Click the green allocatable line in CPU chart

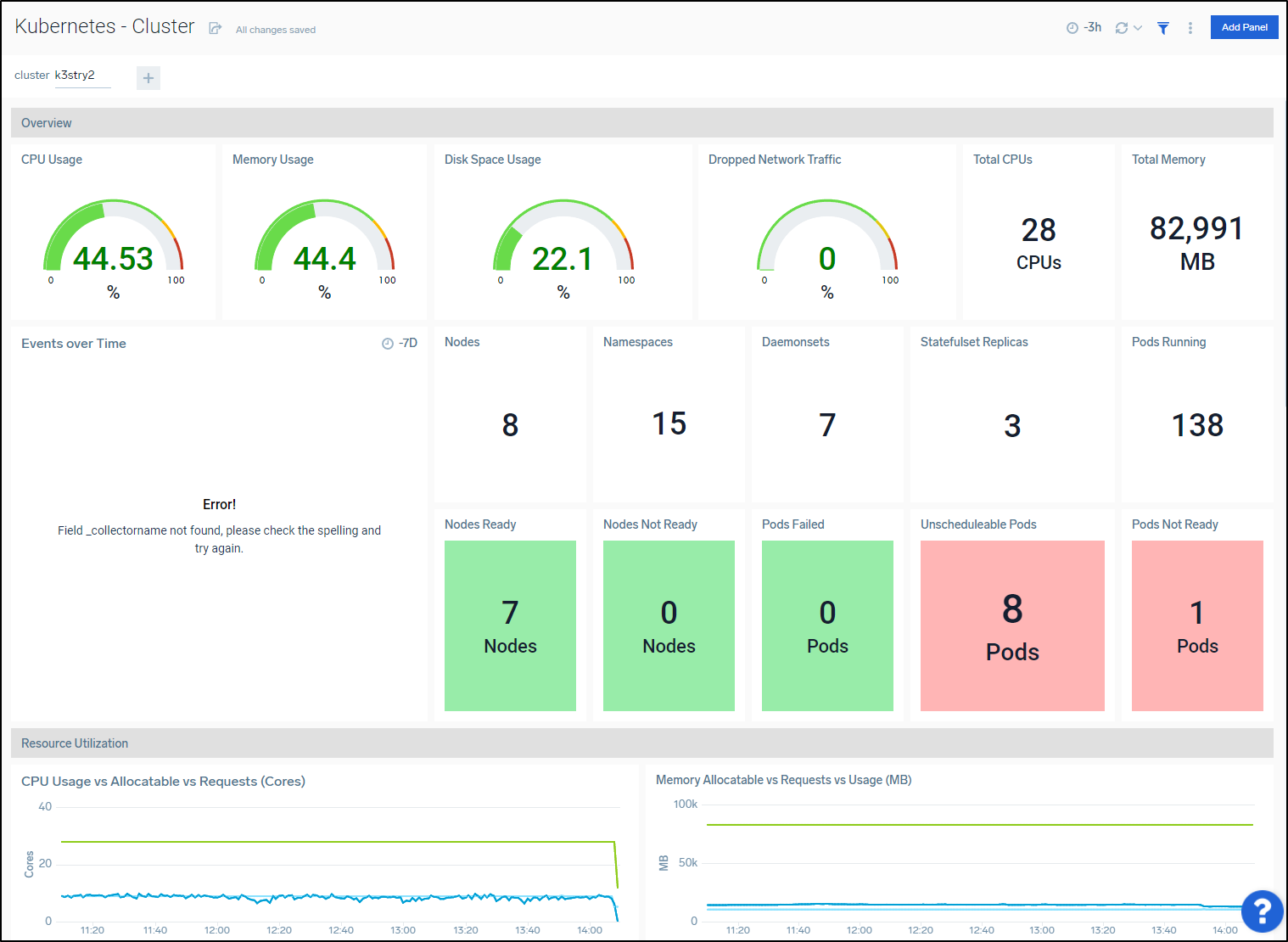(x=339, y=842)
